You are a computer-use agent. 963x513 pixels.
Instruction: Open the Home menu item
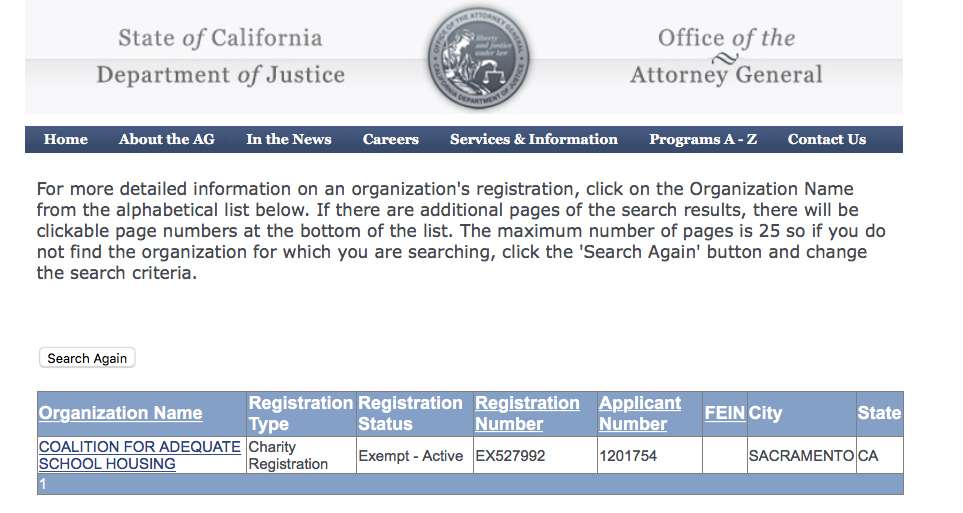[66, 140]
